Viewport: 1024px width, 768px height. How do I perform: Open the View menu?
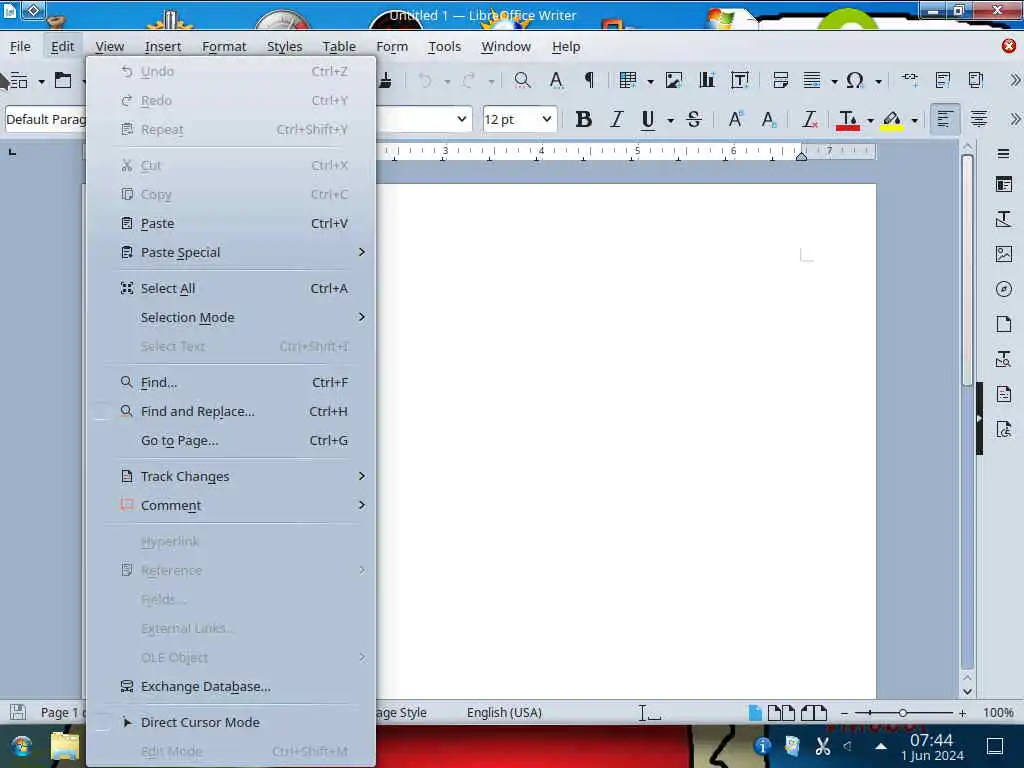point(109,46)
